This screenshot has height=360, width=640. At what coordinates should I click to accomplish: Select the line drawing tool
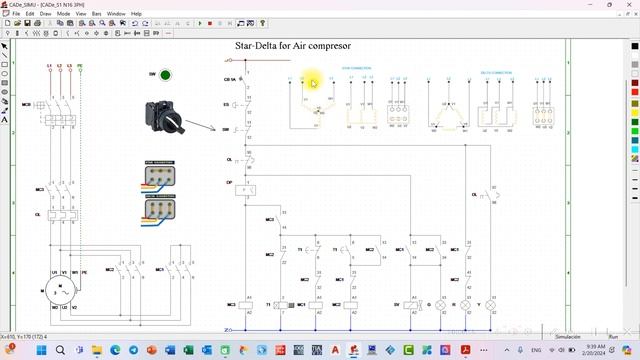[x=4, y=56]
